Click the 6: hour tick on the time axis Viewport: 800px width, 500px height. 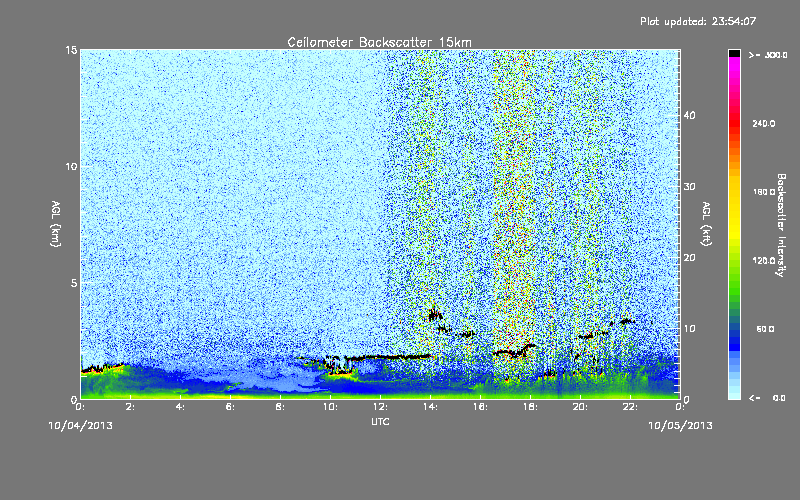231,407
